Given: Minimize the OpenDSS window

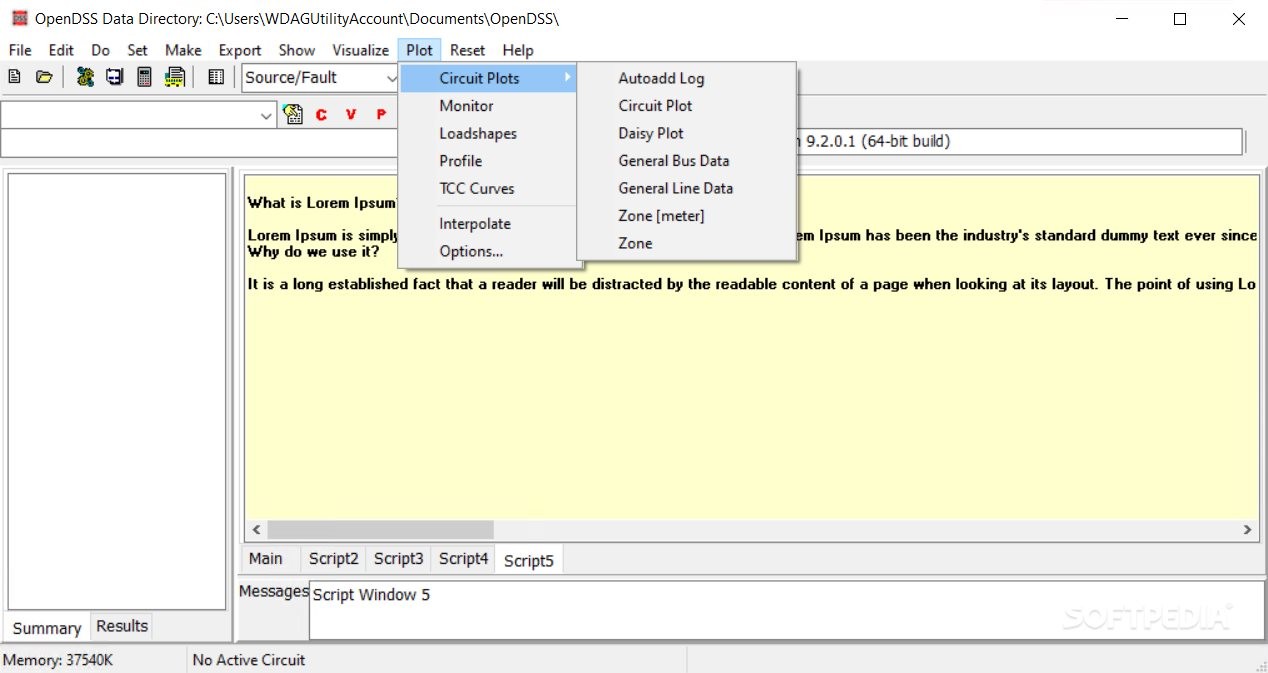Looking at the screenshot, I should click(1121, 19).
